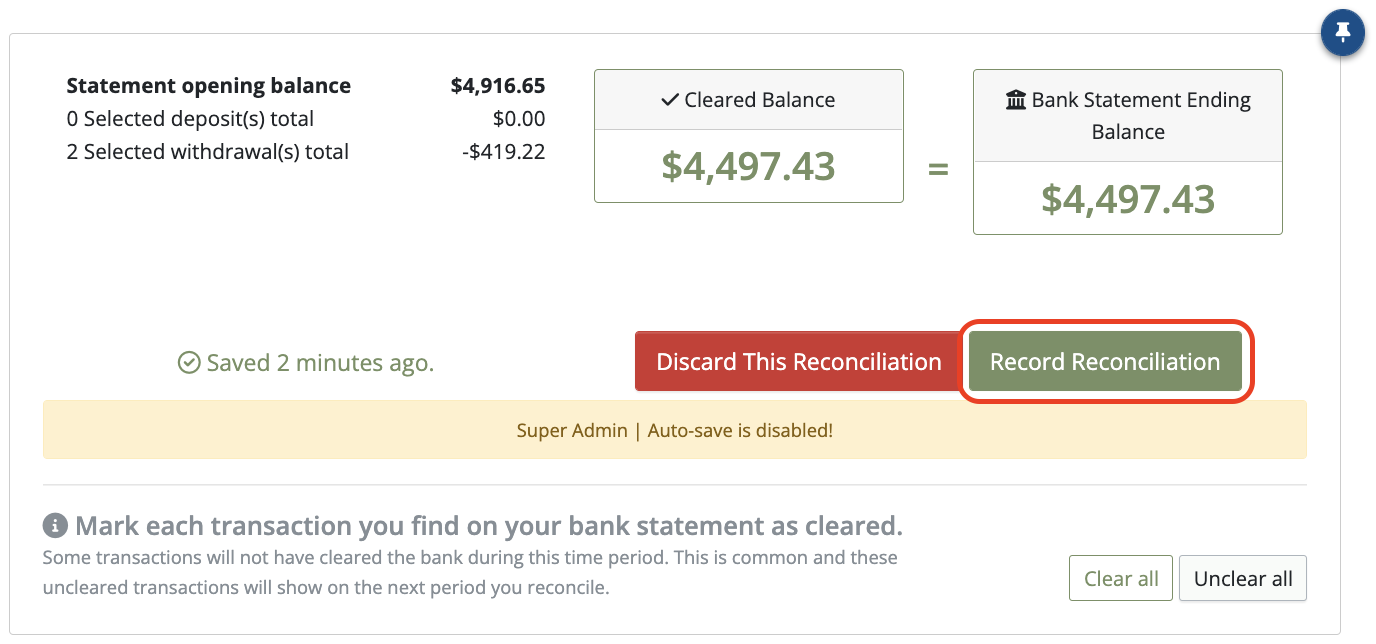Click the Statement opening balance label
The width and height of the screenshot is (1376, 644).
point(208,86)
